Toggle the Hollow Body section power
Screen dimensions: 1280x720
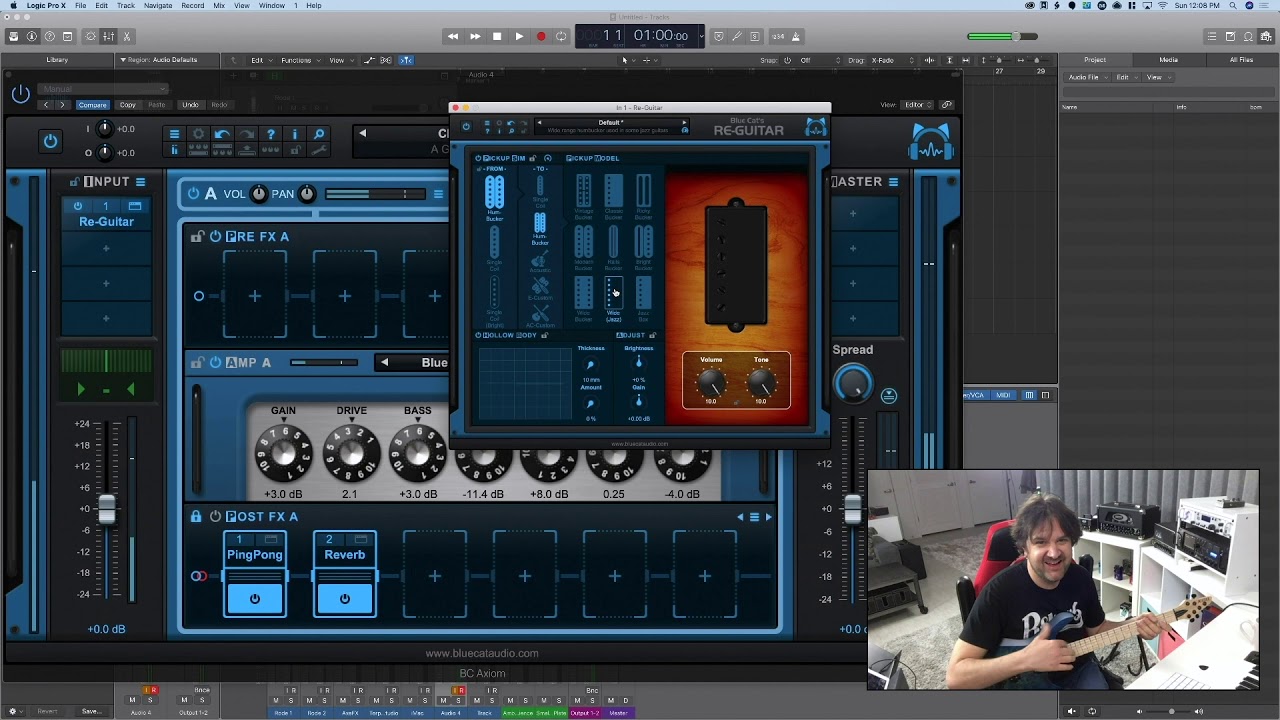pos(478,335)
